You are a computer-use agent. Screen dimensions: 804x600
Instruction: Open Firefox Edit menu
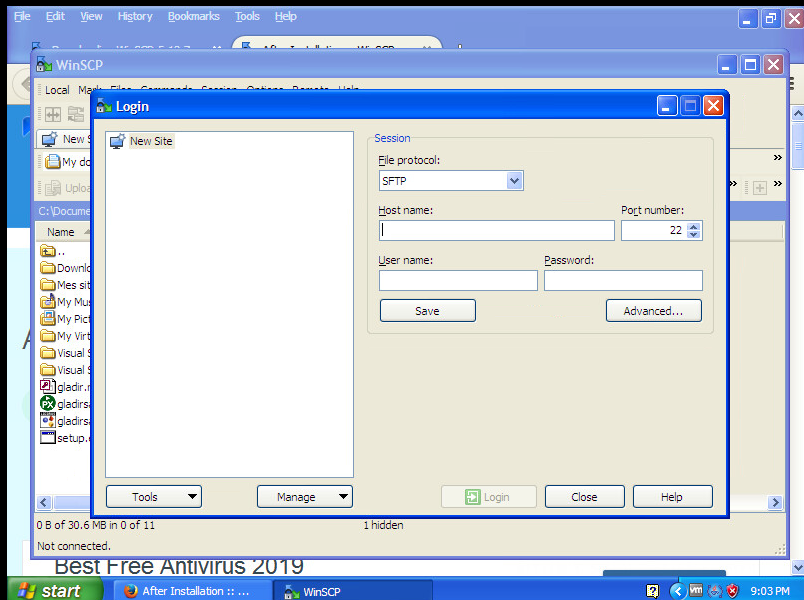coord(55,16)
